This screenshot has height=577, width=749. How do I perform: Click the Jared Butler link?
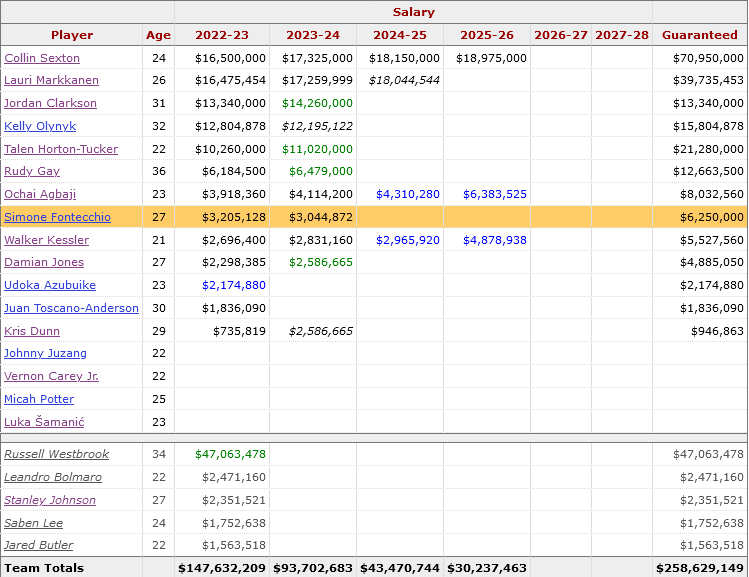pos(39,545)
